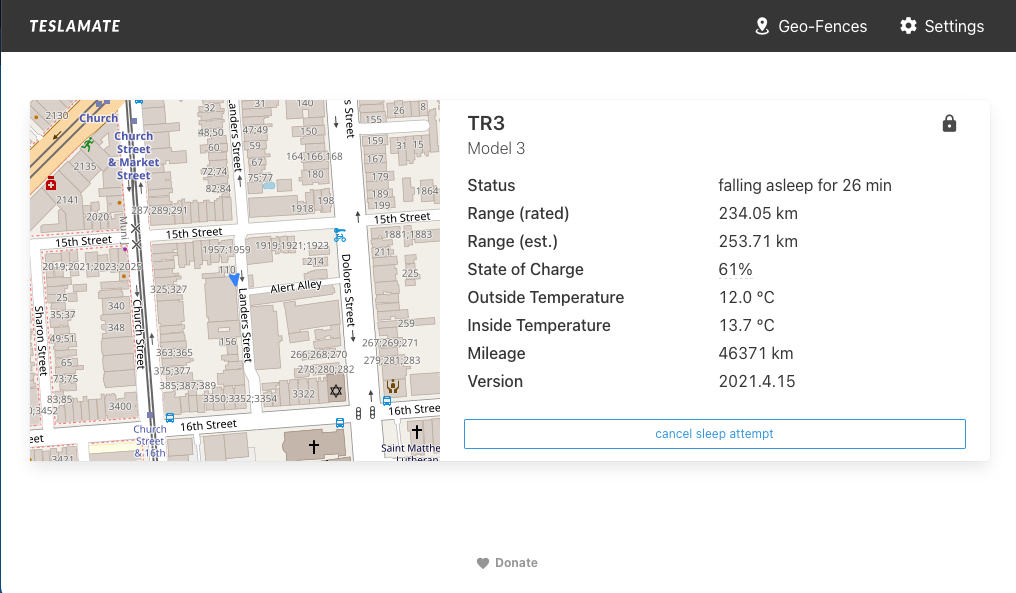This screenshot has width=1016, height=593.
Task: Click the Donate link
Action: point(516,562)
